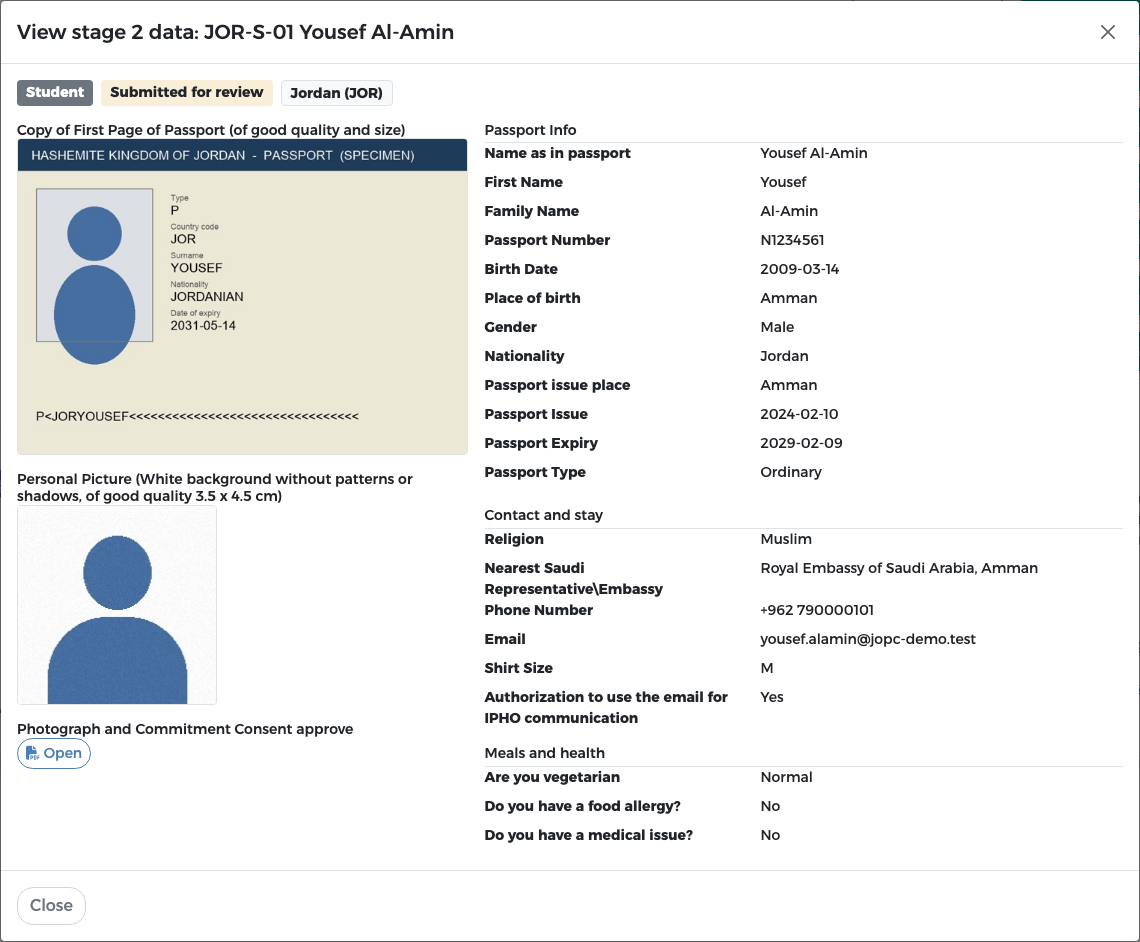Click the Passport Type value Ordinary
This screenshot has width=1140, height=942.
click(x=791, y=472)
